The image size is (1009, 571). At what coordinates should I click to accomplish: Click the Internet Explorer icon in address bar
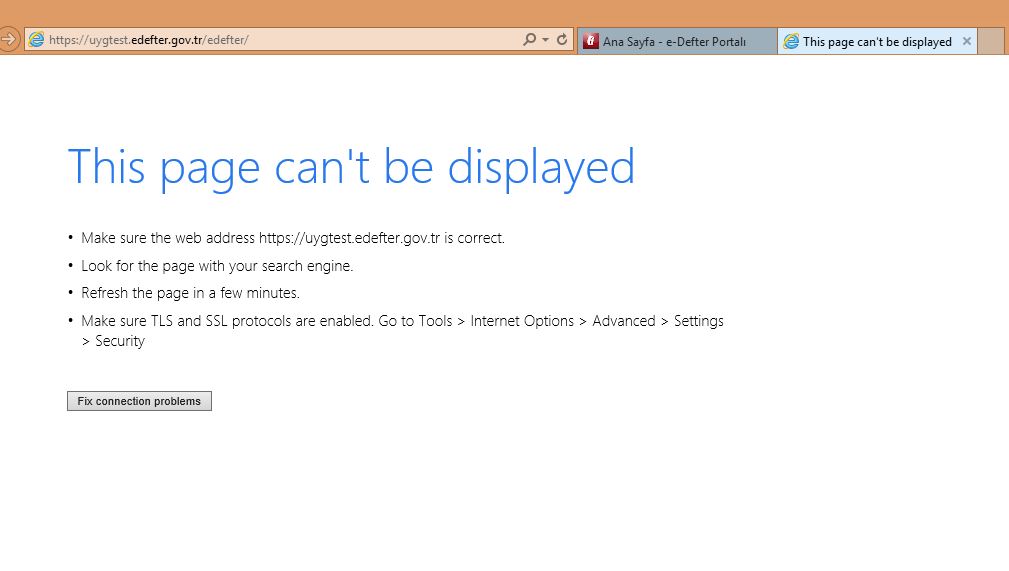(37, 40)
